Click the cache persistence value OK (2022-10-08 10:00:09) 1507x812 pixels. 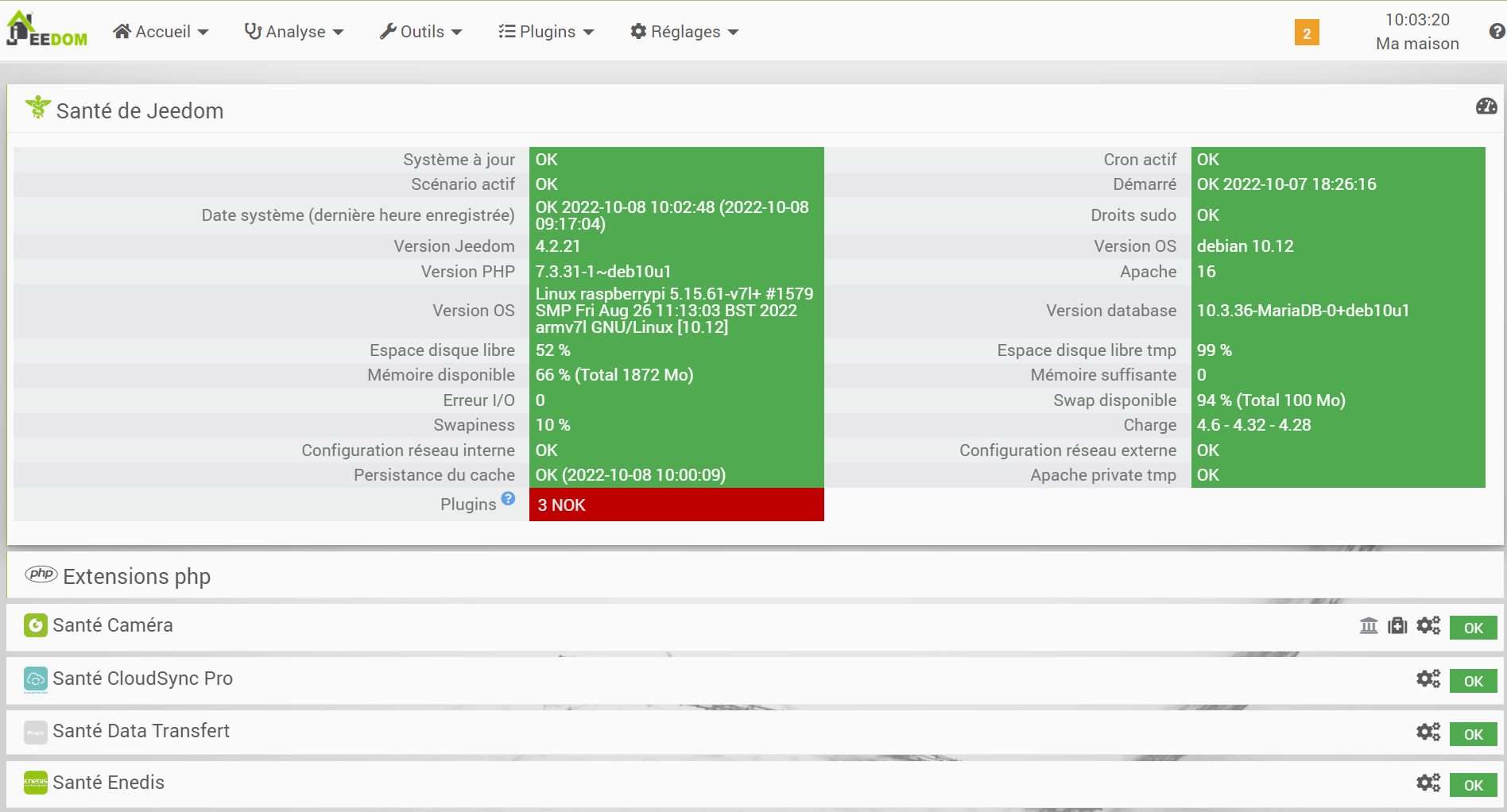[x=630, y=475]
